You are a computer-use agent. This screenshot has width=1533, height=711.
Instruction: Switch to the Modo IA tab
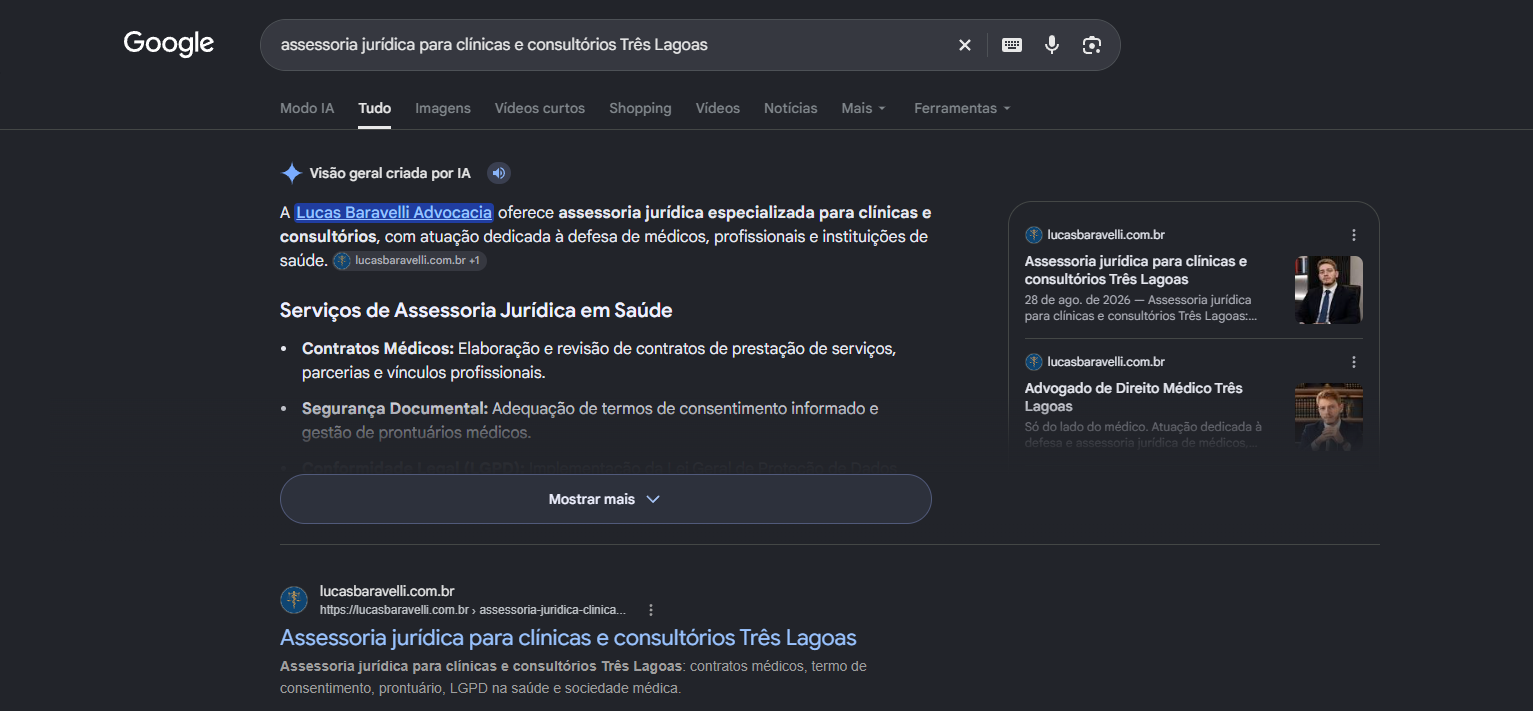point(307,108)
